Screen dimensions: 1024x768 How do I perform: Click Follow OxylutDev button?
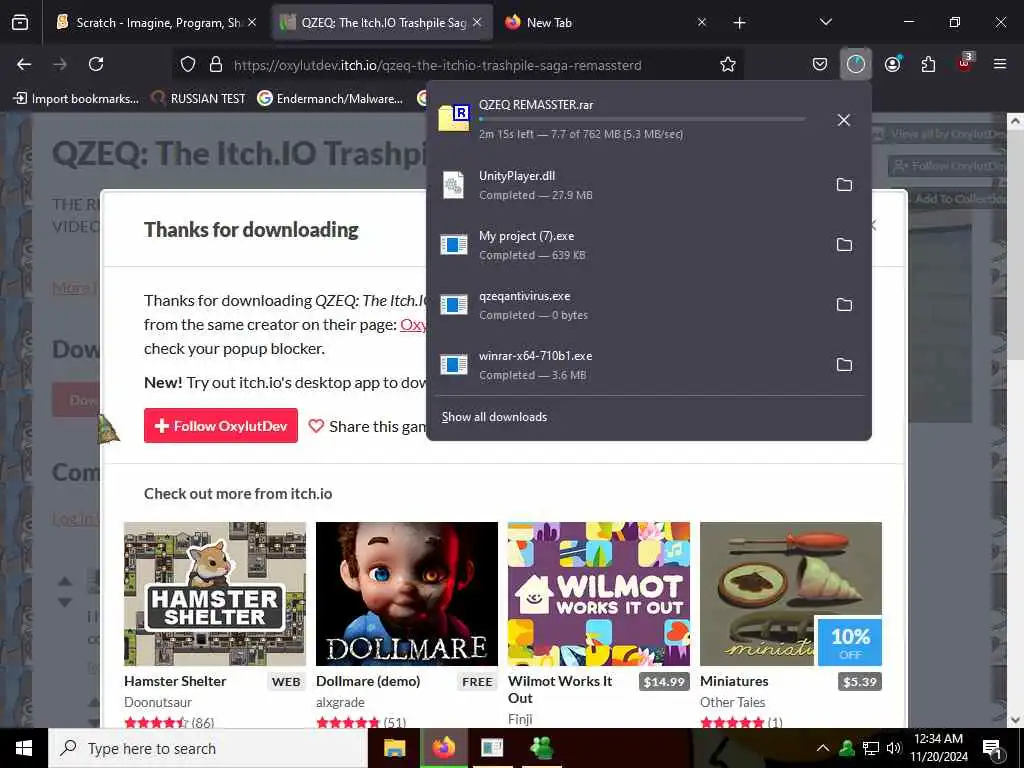pos(221,426)
